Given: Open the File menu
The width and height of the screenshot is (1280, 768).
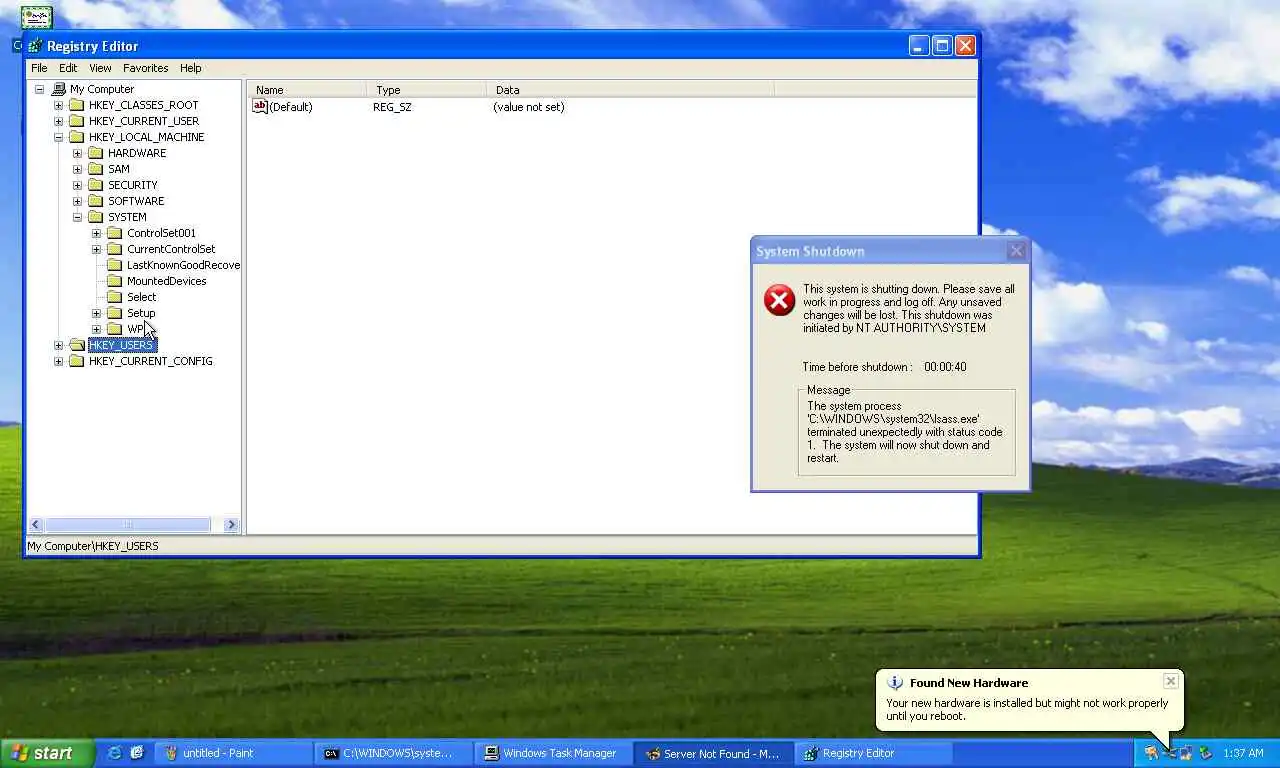Looking at the screenshot, I should click(39, 68).
